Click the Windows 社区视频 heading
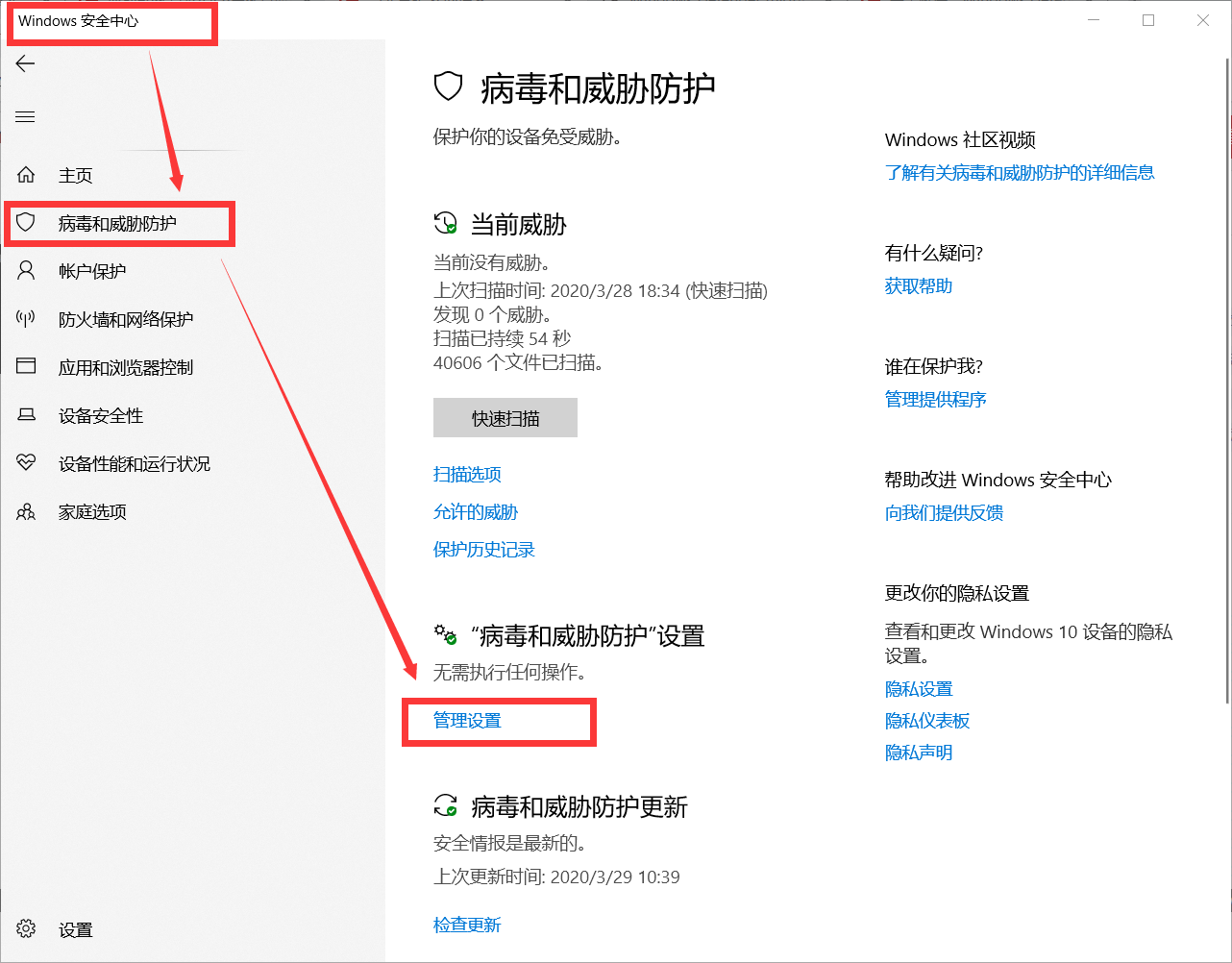Image resolution: width=1232 pixels, height=963 pixels. 960,139
